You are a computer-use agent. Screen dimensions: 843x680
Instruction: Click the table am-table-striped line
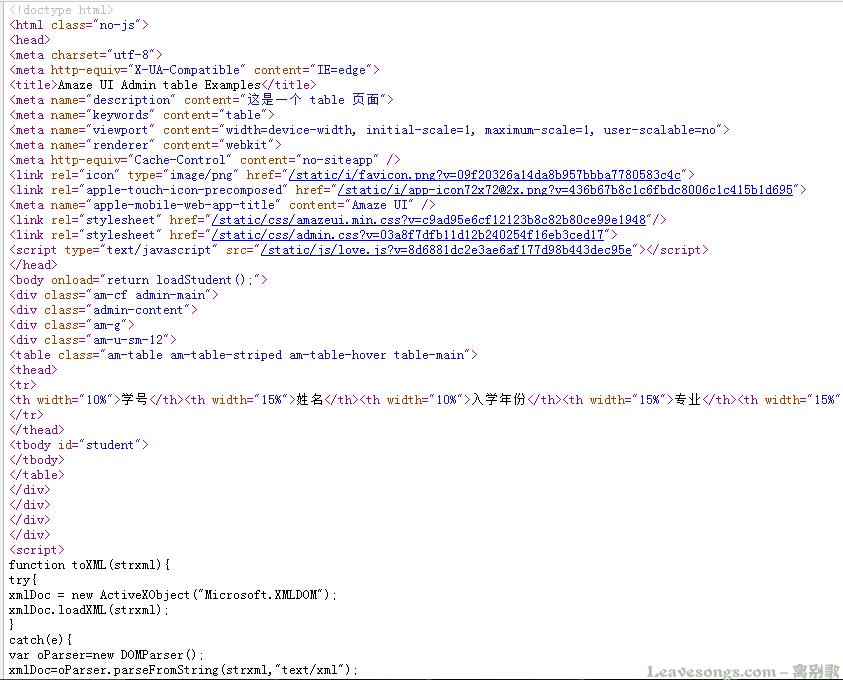(243, 355)
